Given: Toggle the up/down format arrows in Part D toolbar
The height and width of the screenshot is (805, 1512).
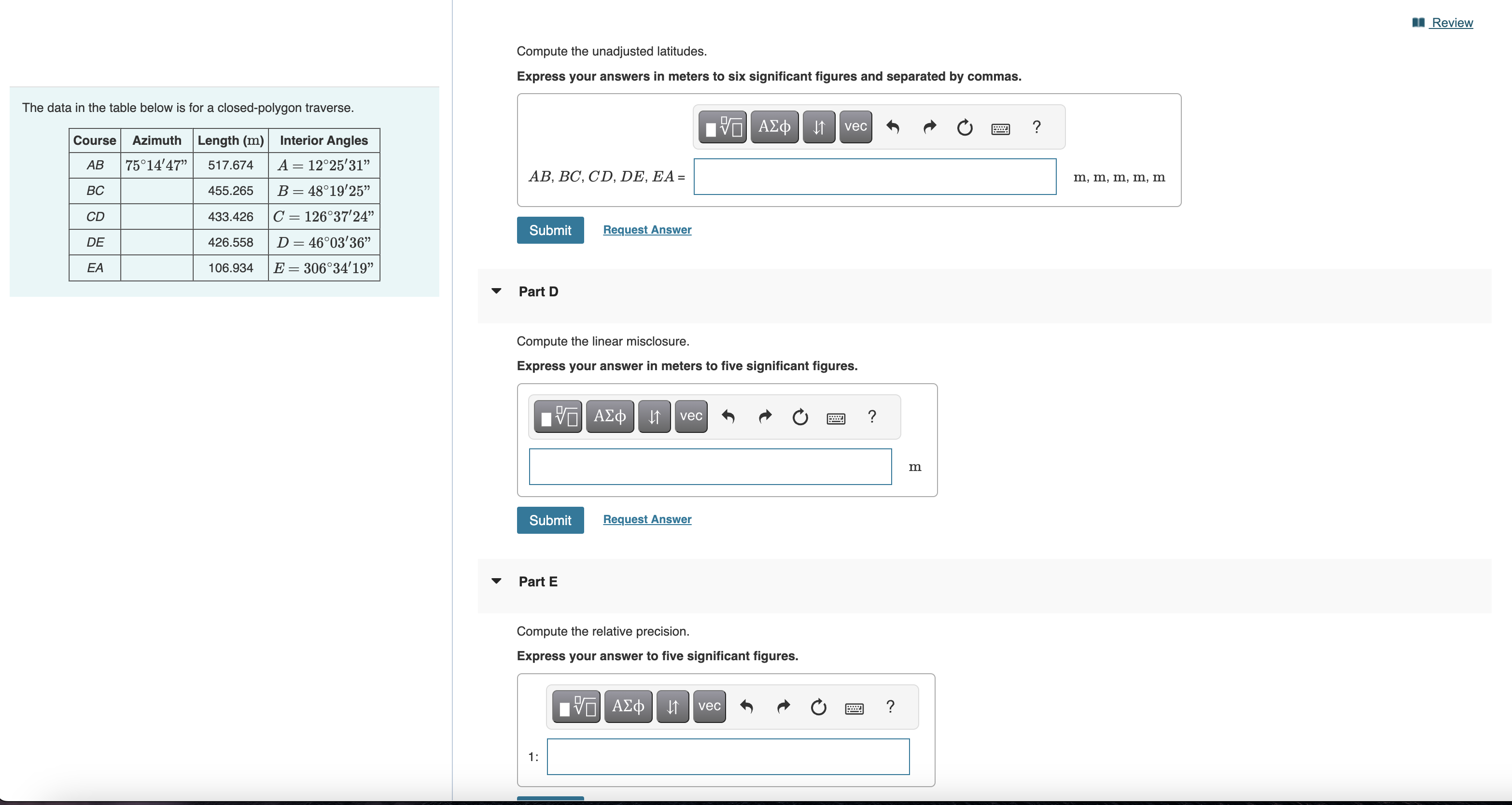Looking at the screenshot, I should click(x=654, y=416).
